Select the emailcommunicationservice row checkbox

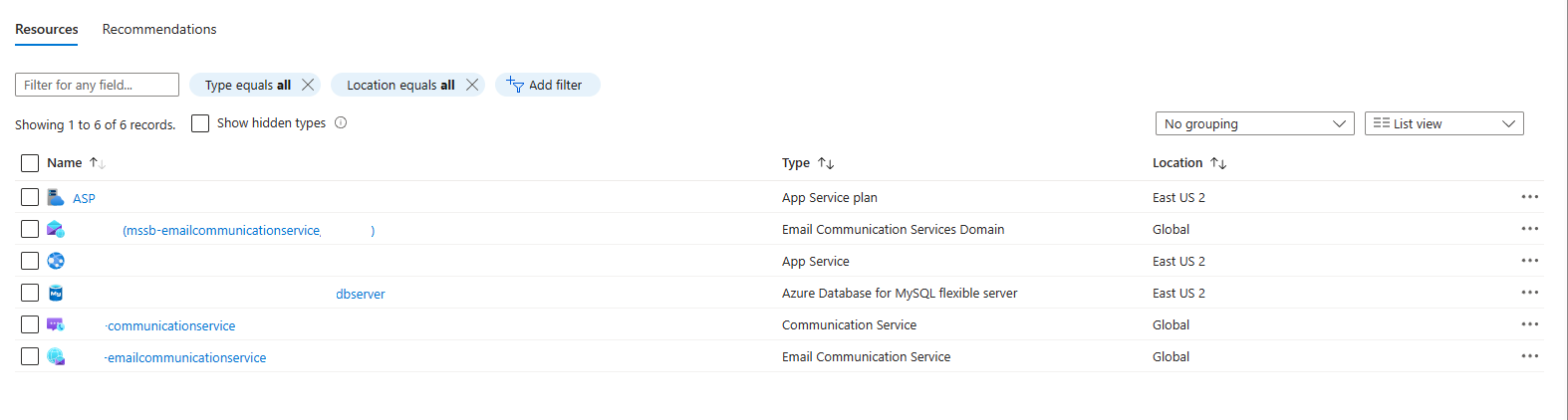30,356
